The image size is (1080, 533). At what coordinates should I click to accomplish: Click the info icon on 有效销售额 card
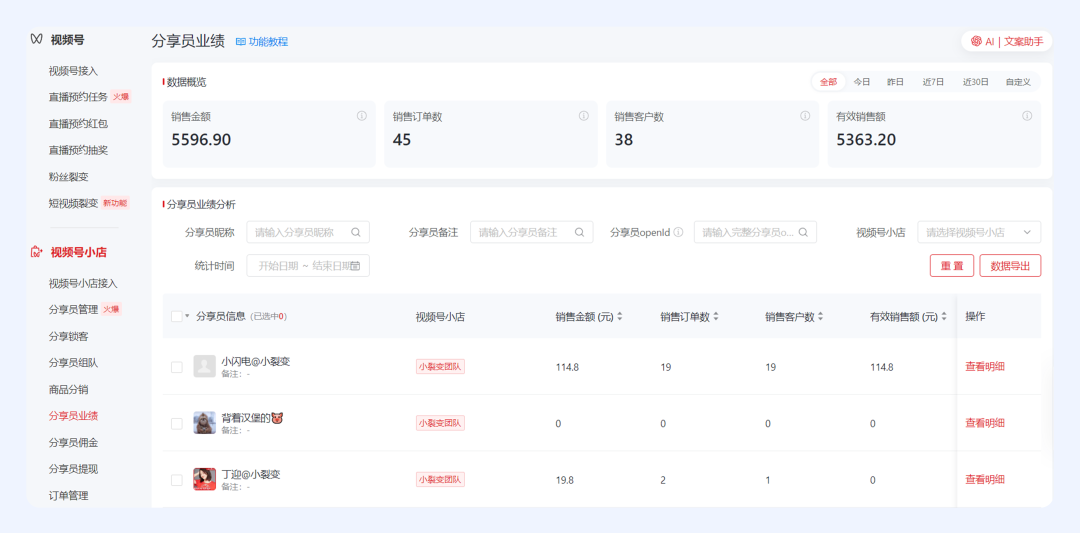point(1026,116)
